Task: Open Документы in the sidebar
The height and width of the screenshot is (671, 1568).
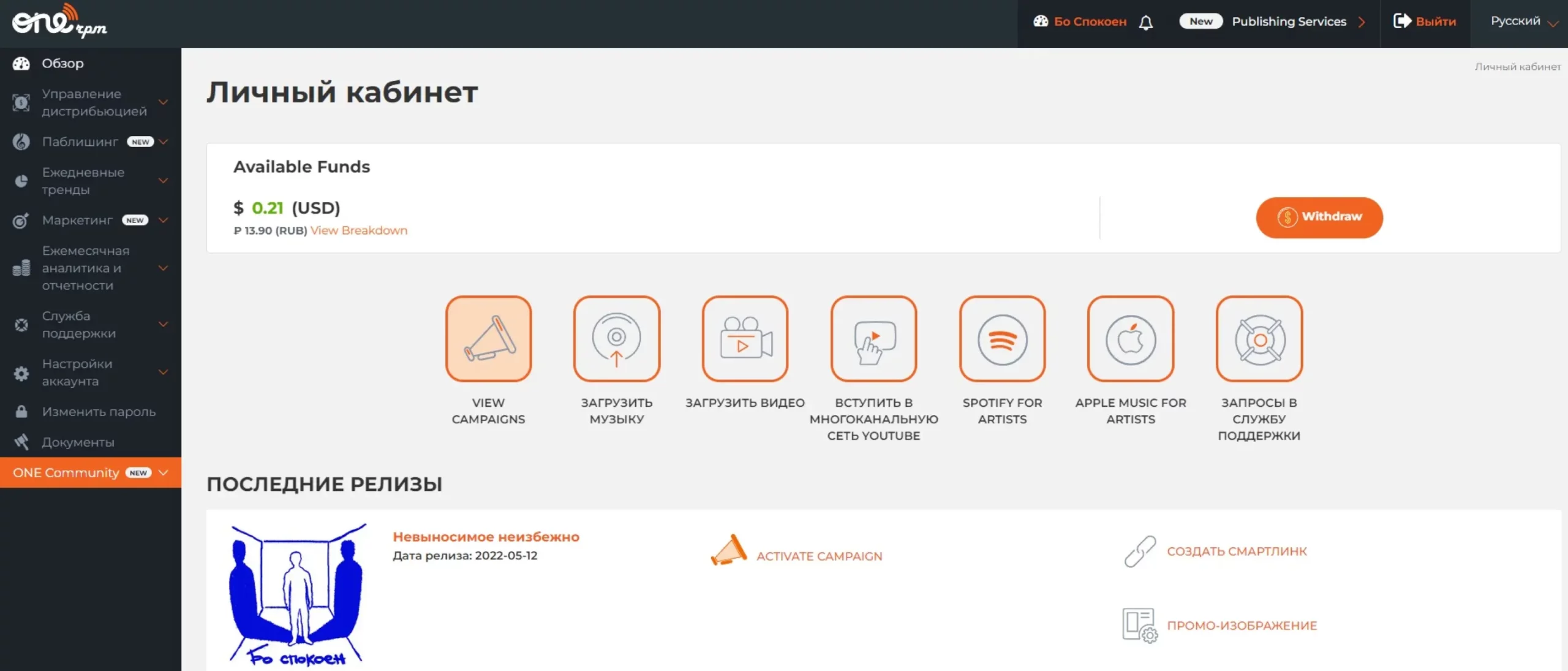Action: tap(78, 442)
